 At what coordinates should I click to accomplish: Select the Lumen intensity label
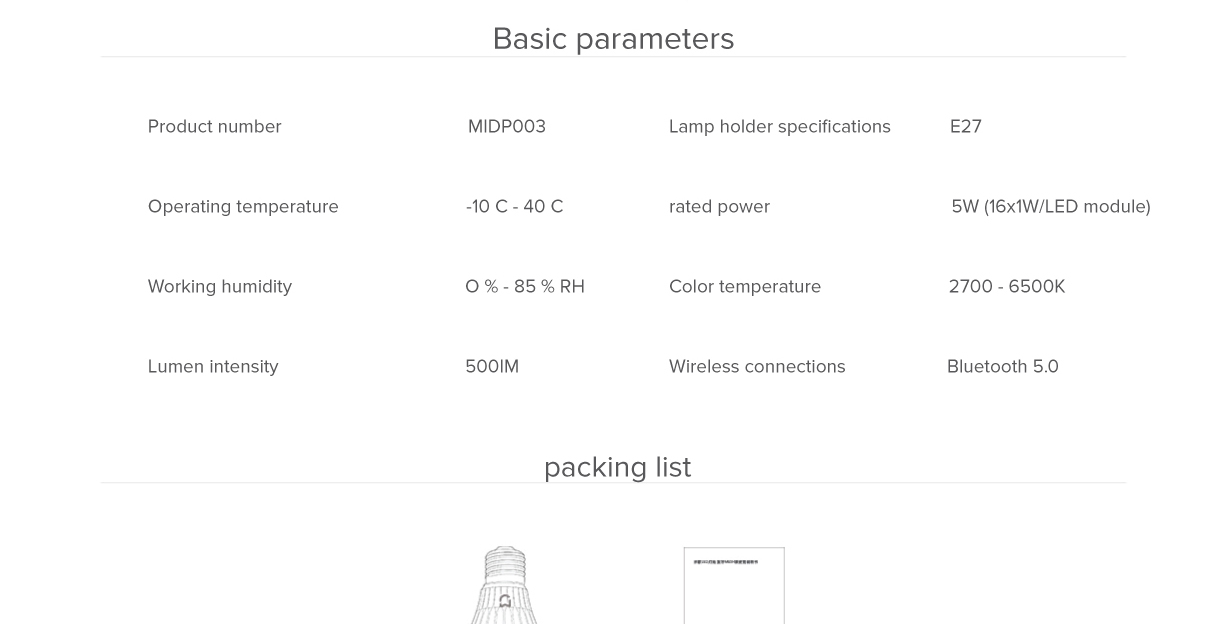tap(213, 367)
